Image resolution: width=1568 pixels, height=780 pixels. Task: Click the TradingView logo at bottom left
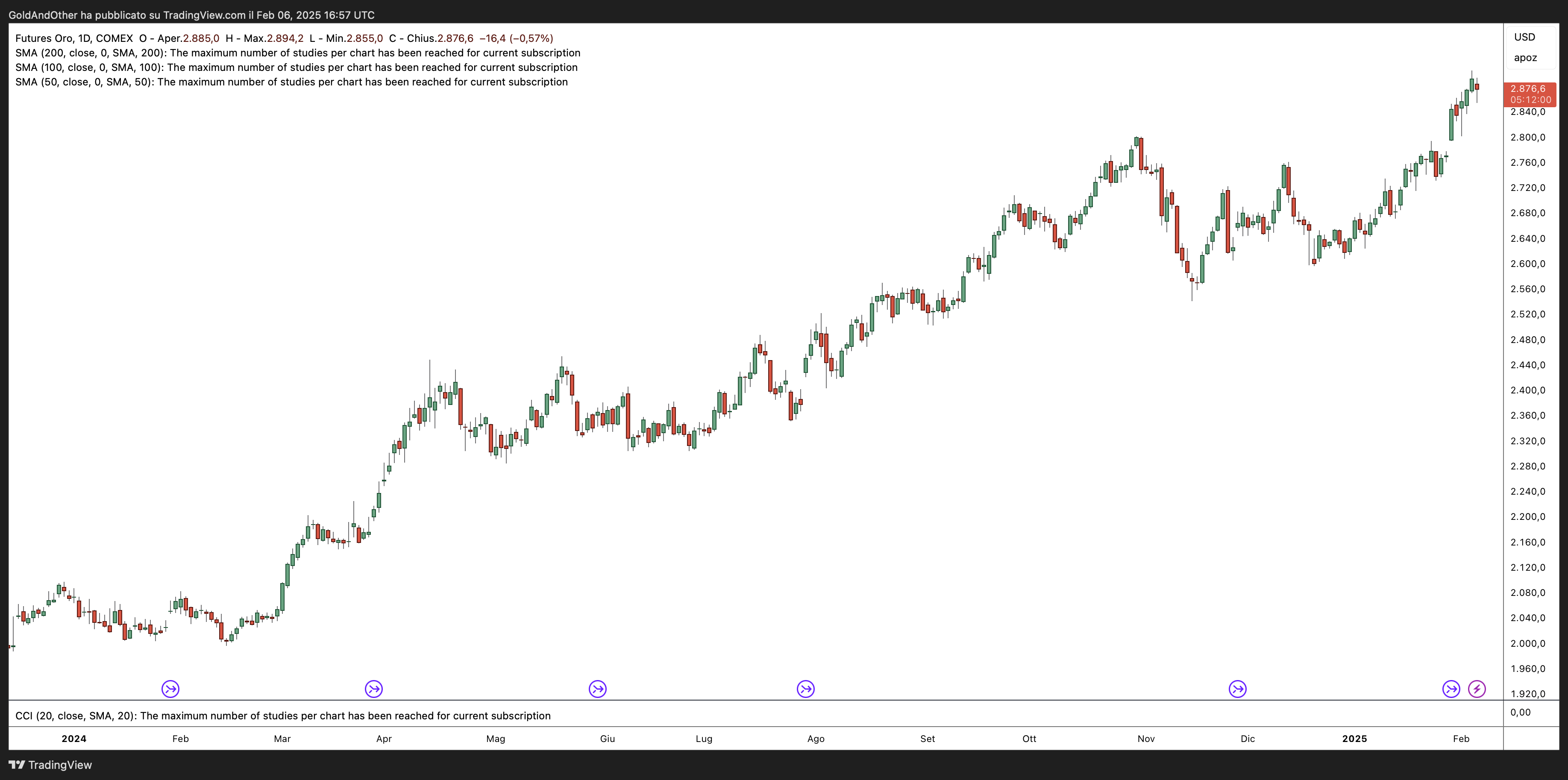click(50, 765)
